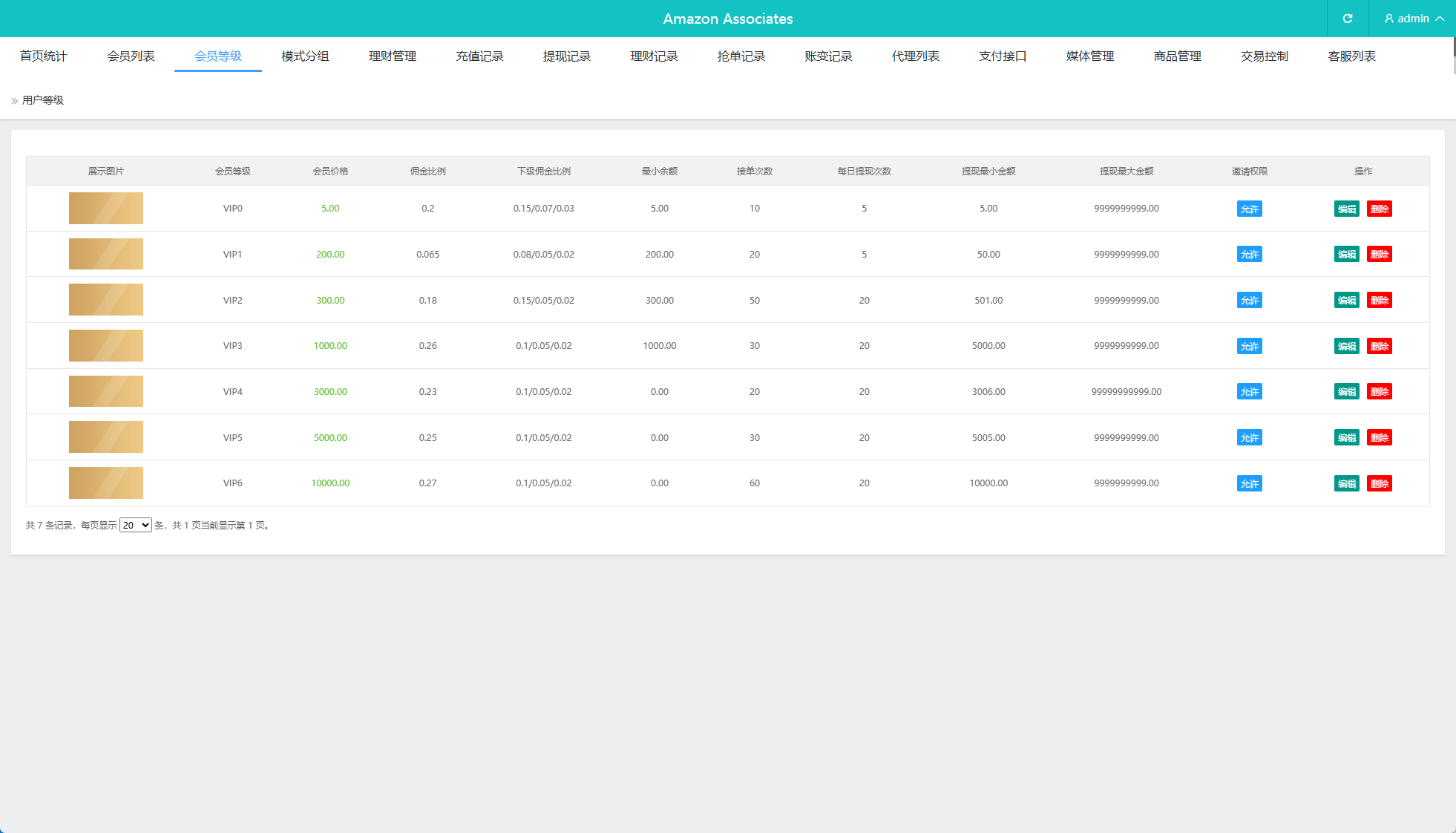Open the 会员列表 tab

click(x=131, y=56)
